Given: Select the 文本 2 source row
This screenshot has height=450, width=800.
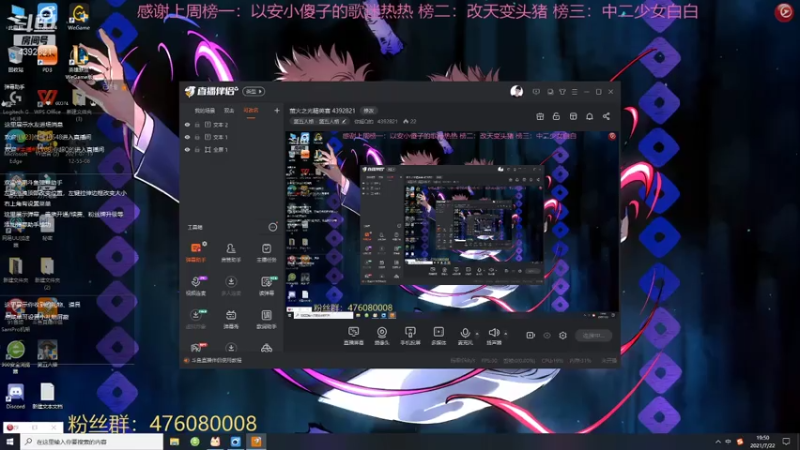Looking at the screenshot, I should 231,124.
